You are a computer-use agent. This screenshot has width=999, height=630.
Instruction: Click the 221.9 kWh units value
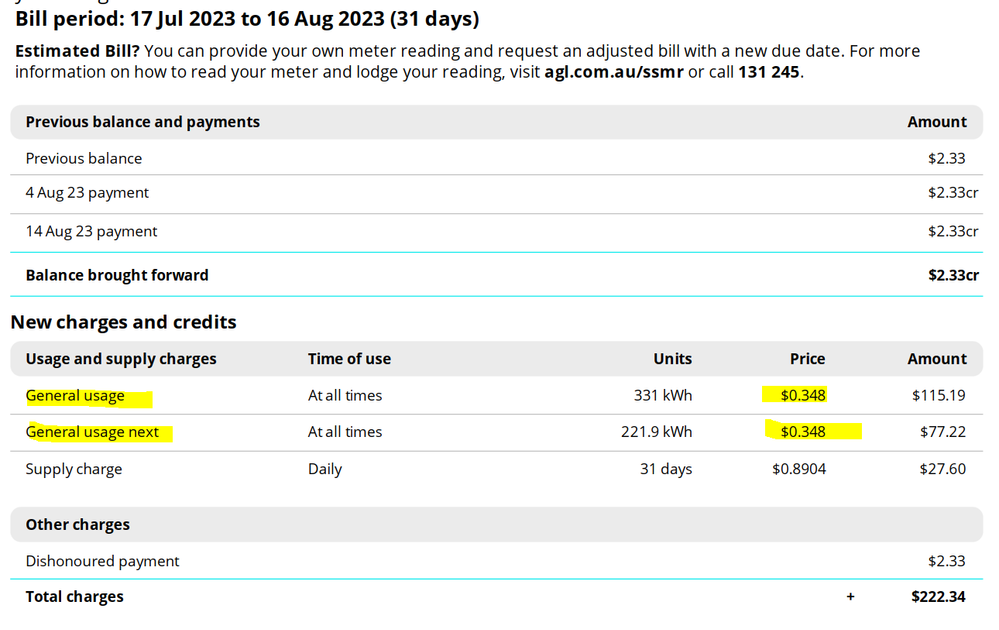coord(656,432)
